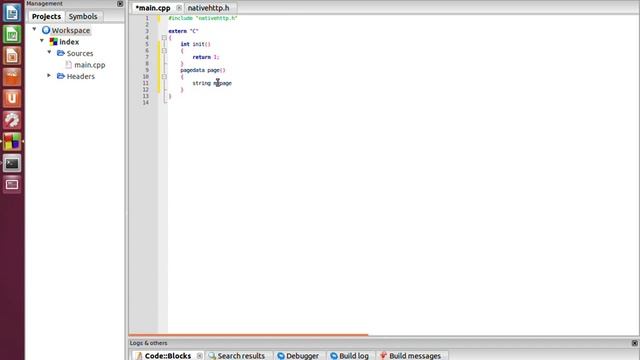Click the Build messages flag icon
This screenshot has height=360, width=640.
point(383,356)
